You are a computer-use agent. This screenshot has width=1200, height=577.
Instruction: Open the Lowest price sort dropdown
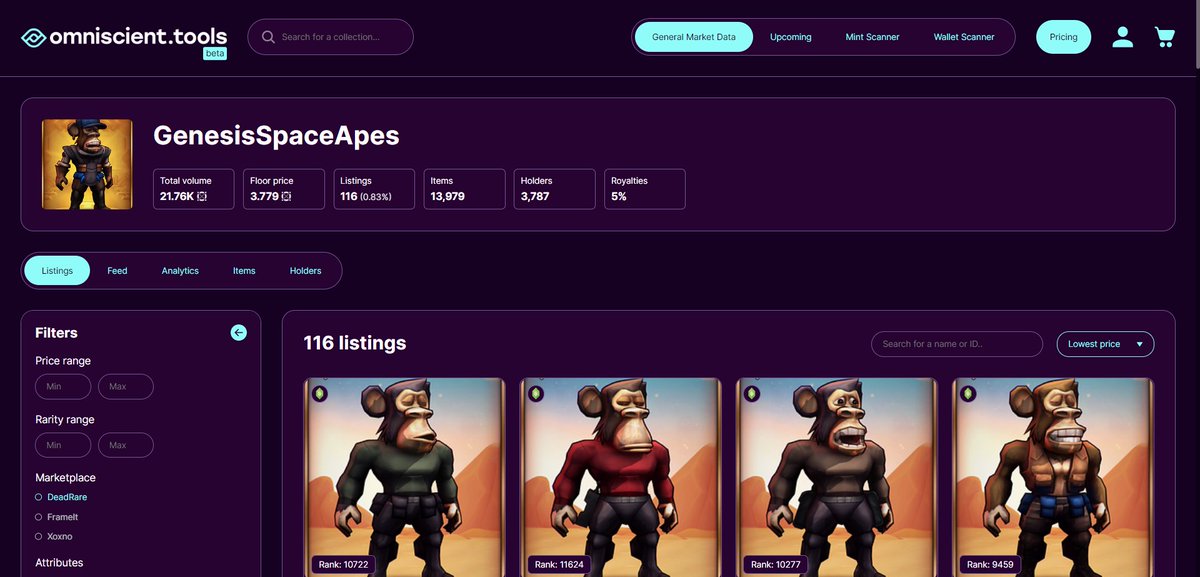tap(1105, 344)
